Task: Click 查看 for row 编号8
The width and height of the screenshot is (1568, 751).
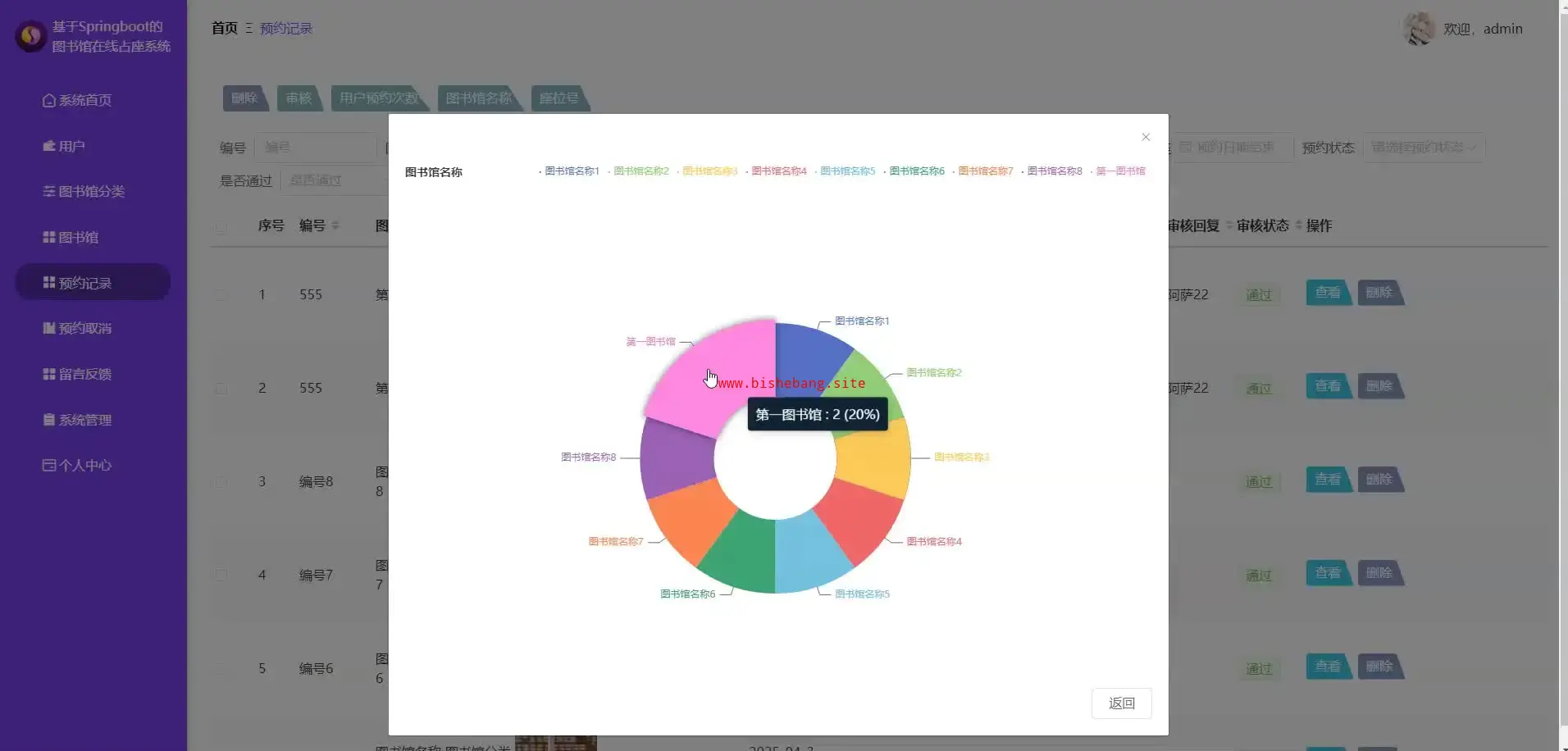Action: tap(1329, 480)
